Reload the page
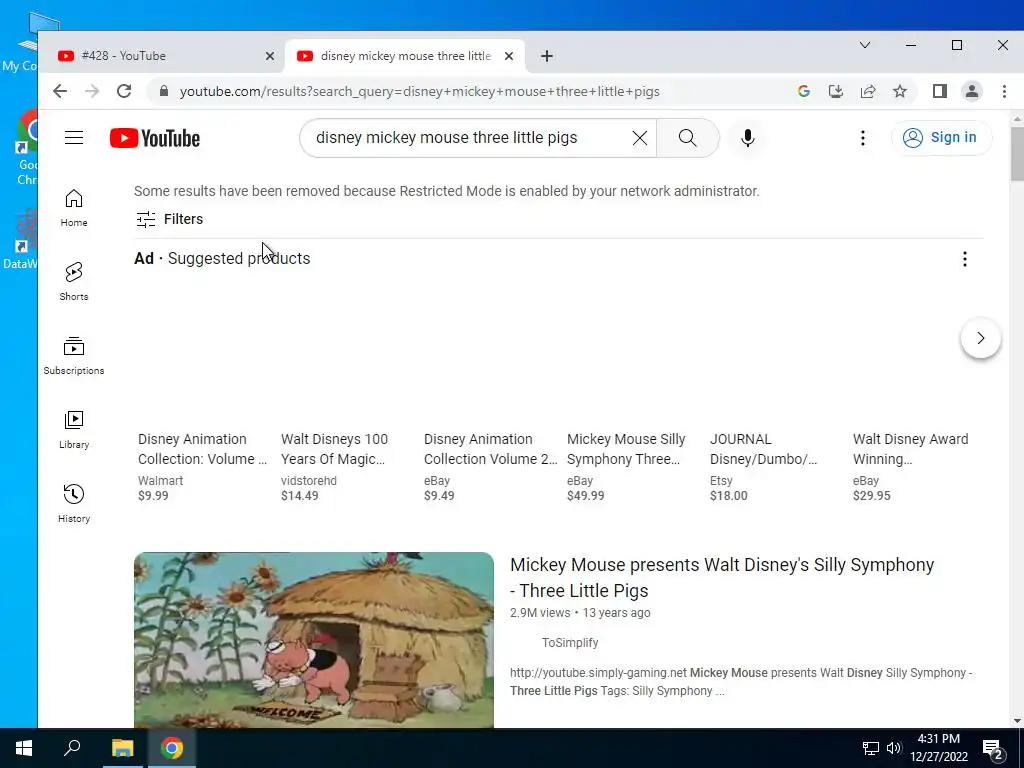 (x=124, y=91)
